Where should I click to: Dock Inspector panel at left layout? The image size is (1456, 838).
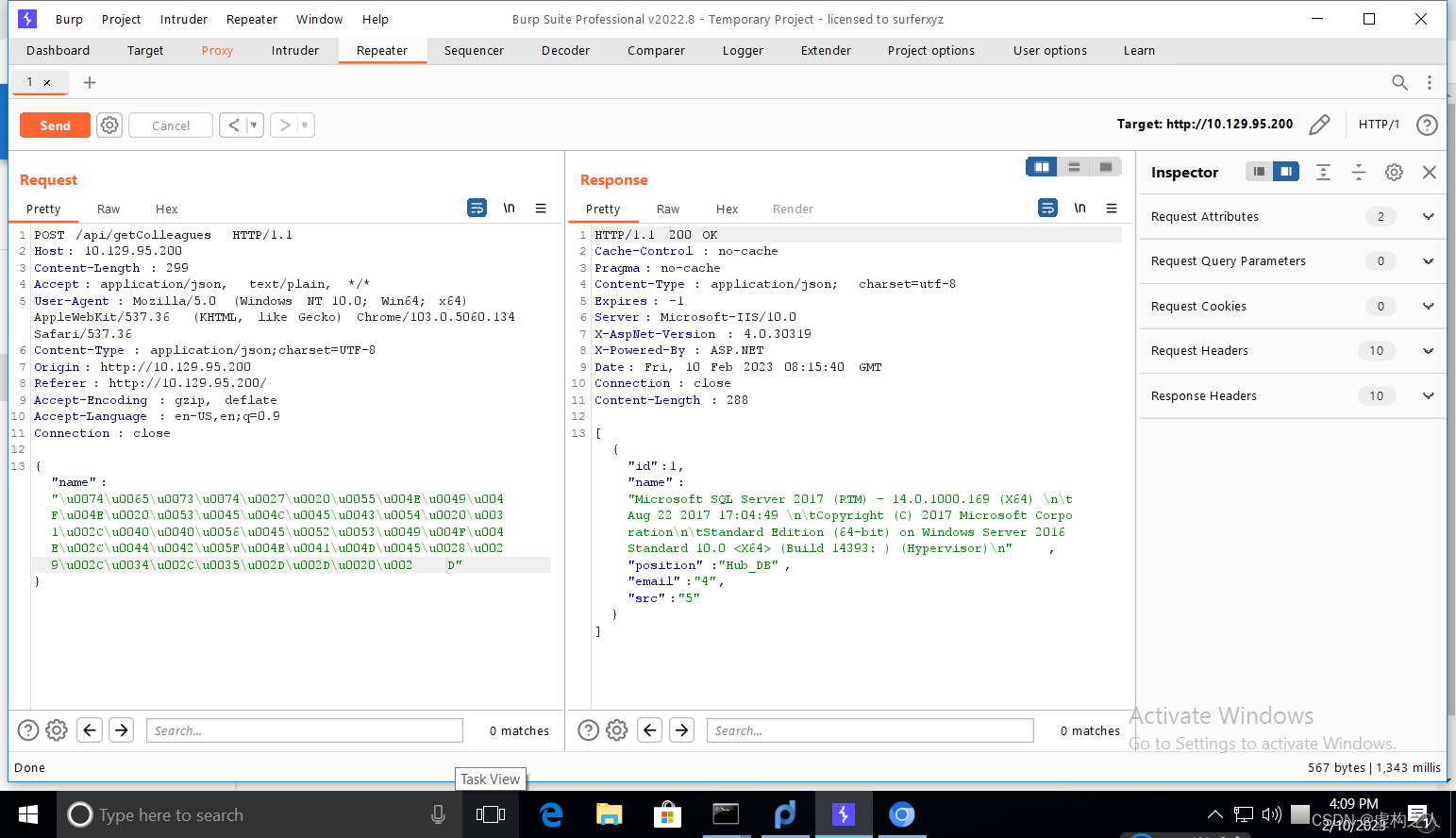tap(1259, 172)
